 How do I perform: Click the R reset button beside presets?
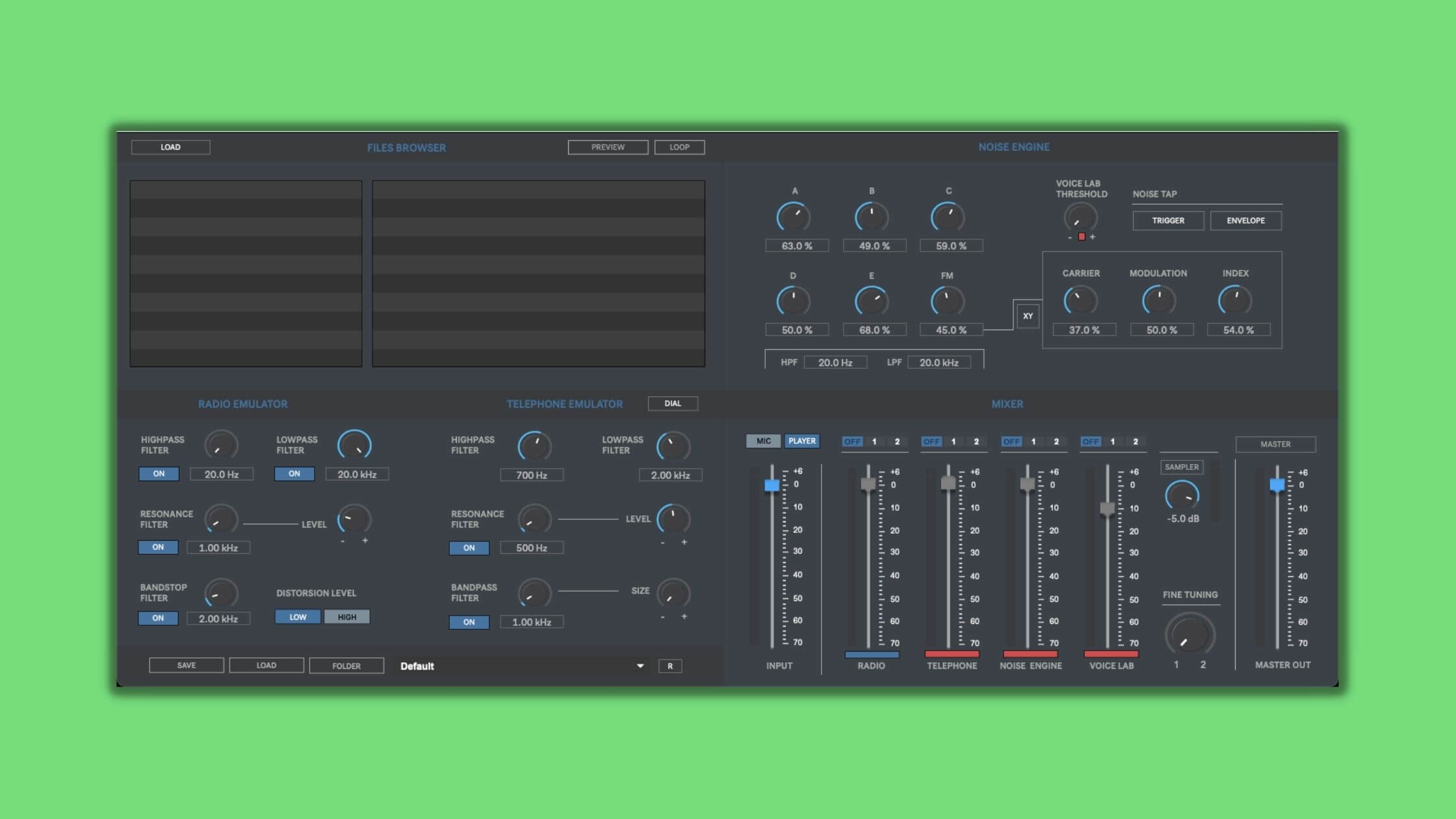670,666
